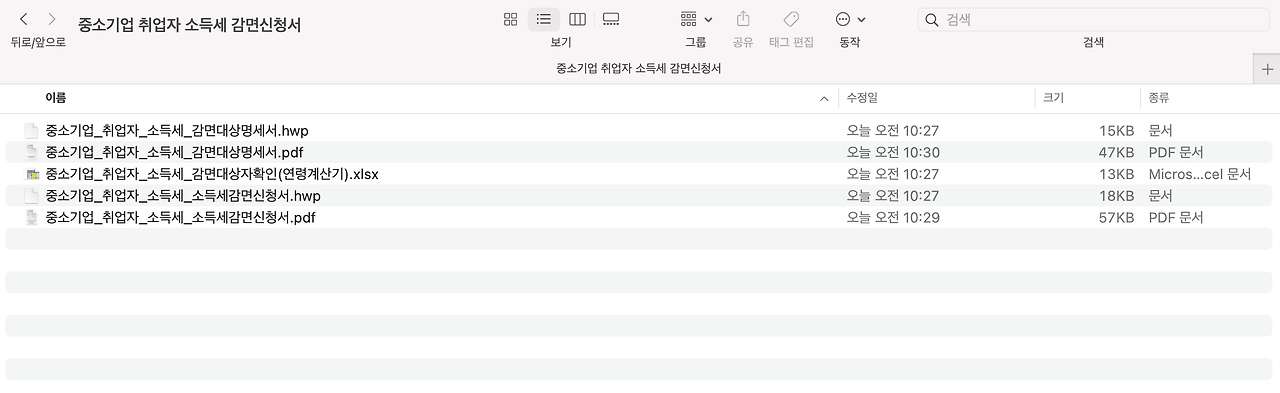This screenshot has width=1280, height=393.
Task: Click the 18KB size value
Action: point(1116,195)
